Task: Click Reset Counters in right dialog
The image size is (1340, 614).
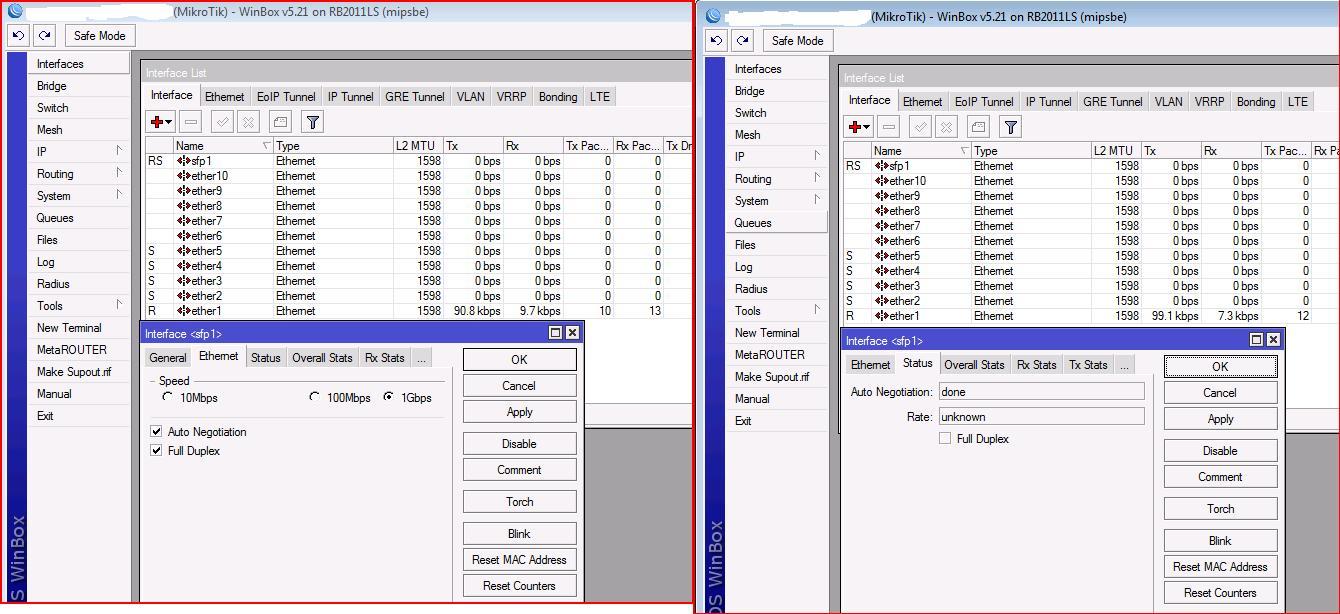Action: (x=1220, y=593)
